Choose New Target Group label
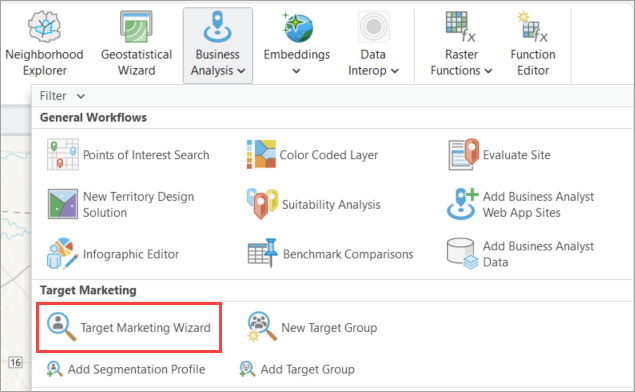 click(329, 327)
